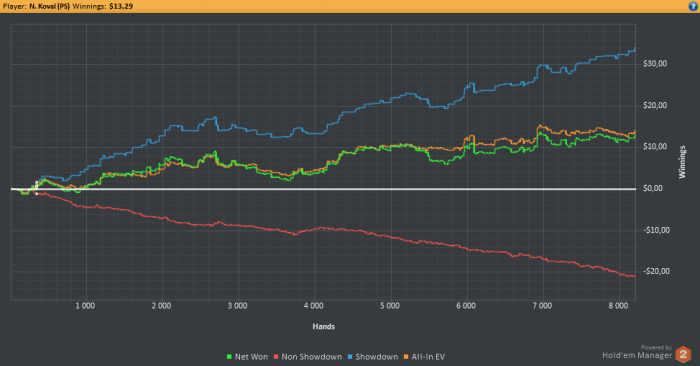
Task: Click the 2 000 hands axis label
Action: click(161, 306)
